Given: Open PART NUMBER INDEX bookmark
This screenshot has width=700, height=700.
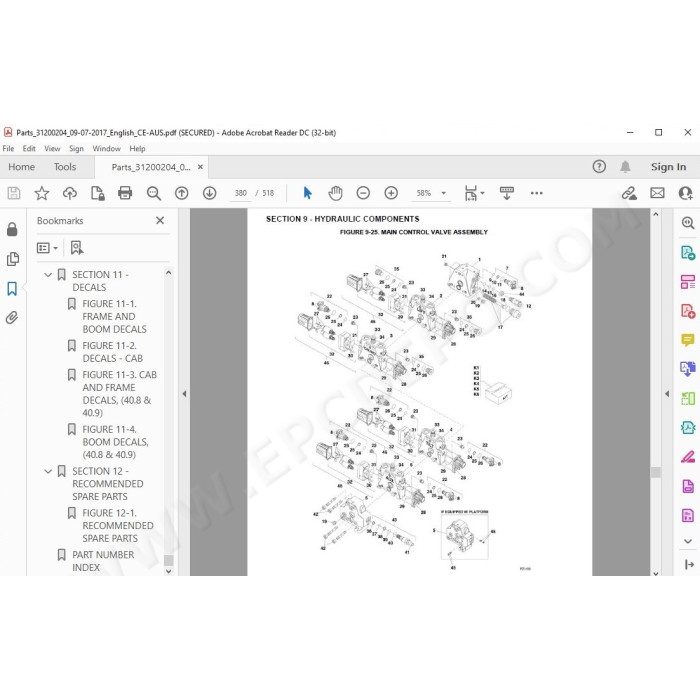Looking at the screenshot, I should pyautogui.click(x=103, y=561).
